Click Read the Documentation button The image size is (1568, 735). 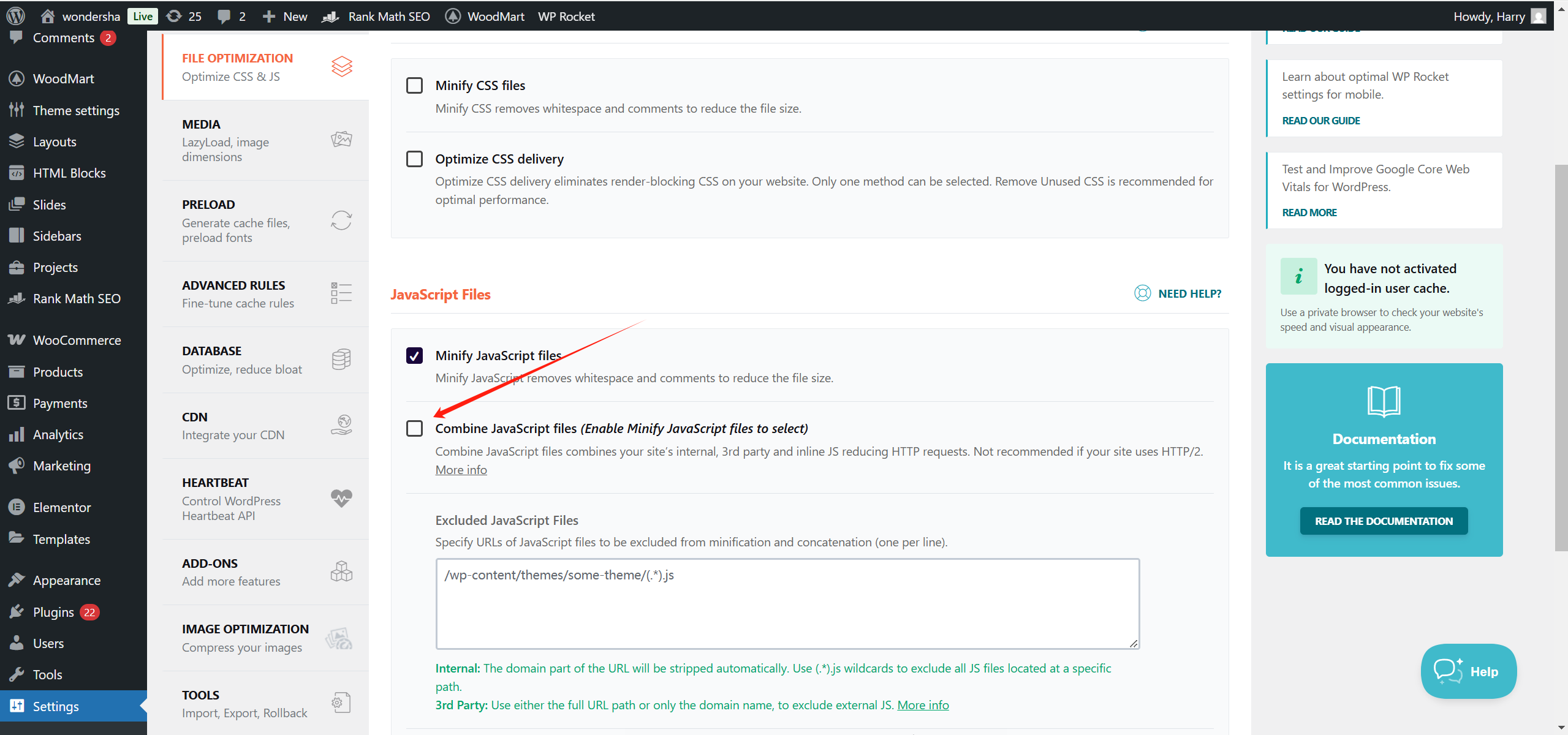coord(1384,521)
